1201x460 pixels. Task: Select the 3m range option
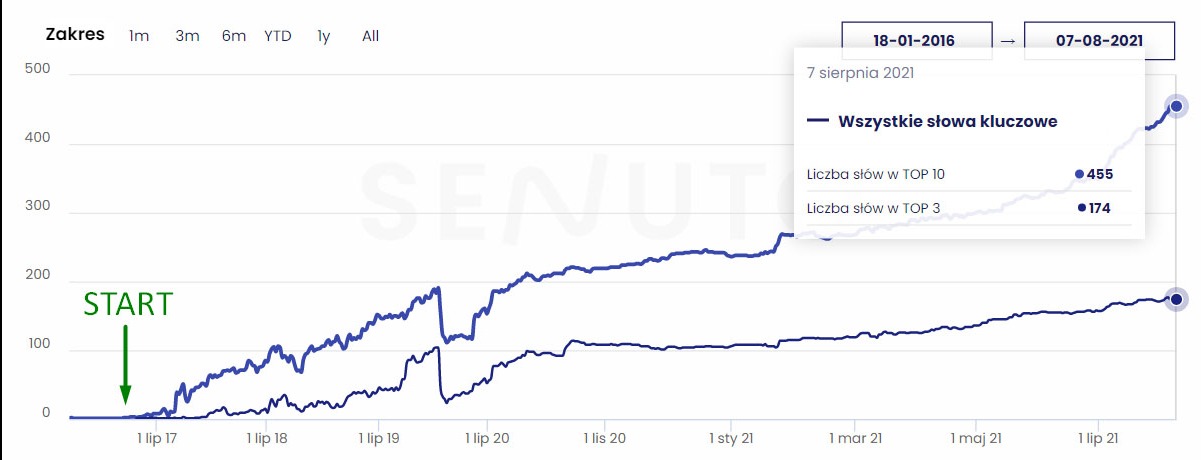coord(187,36)
